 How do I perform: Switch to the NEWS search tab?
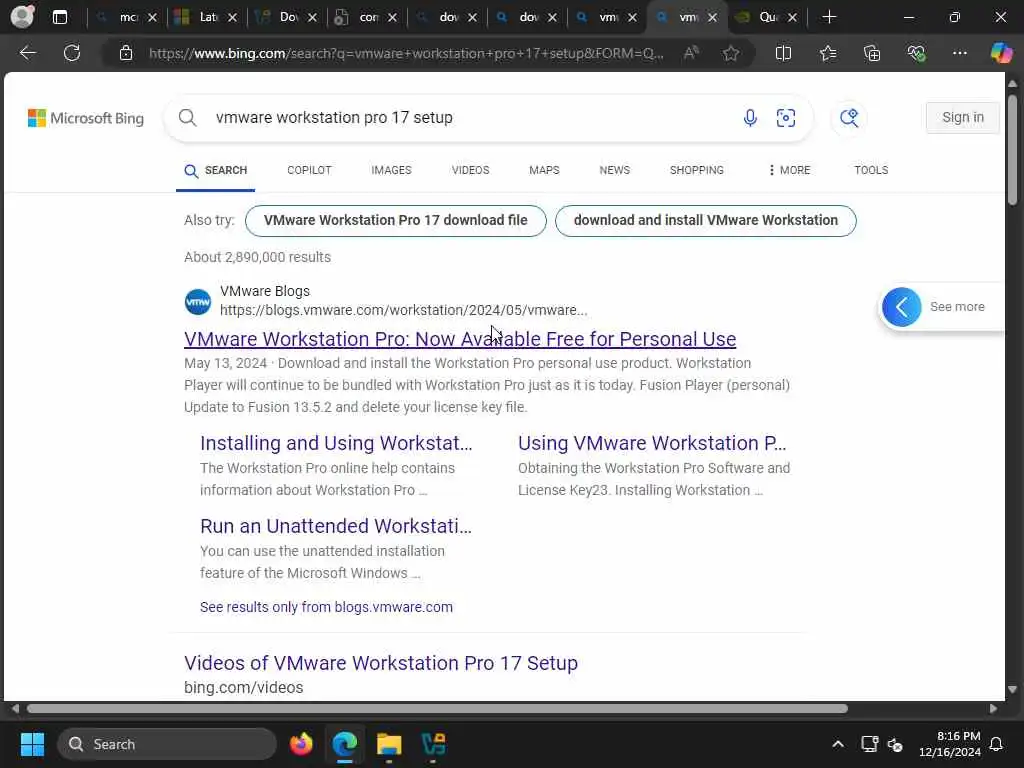615,170
